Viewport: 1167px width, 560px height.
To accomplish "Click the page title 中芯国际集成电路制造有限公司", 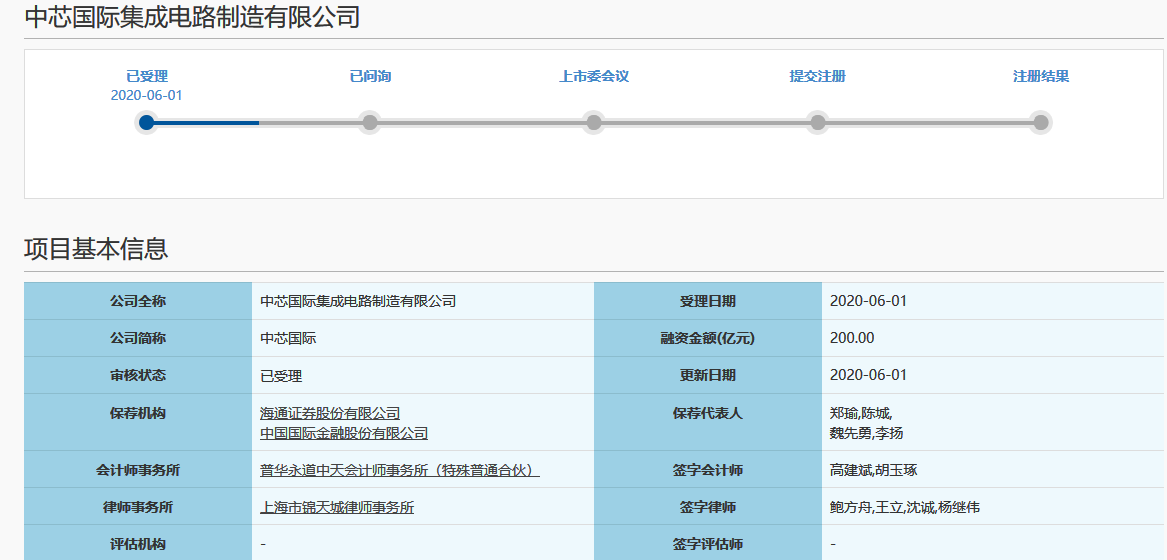I will point(192,17).
